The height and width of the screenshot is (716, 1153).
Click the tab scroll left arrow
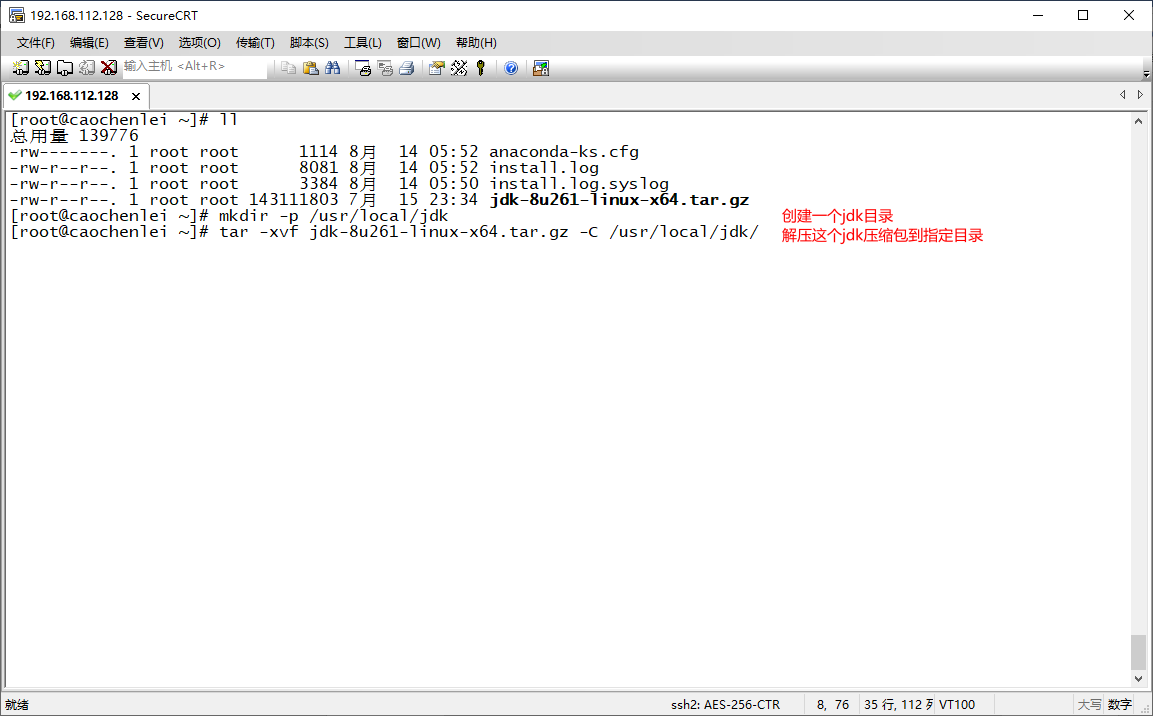coord(1122,95)
